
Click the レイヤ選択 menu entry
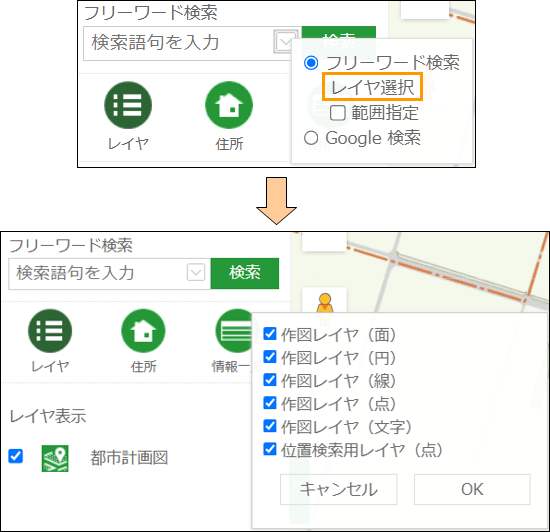(373, 87)
